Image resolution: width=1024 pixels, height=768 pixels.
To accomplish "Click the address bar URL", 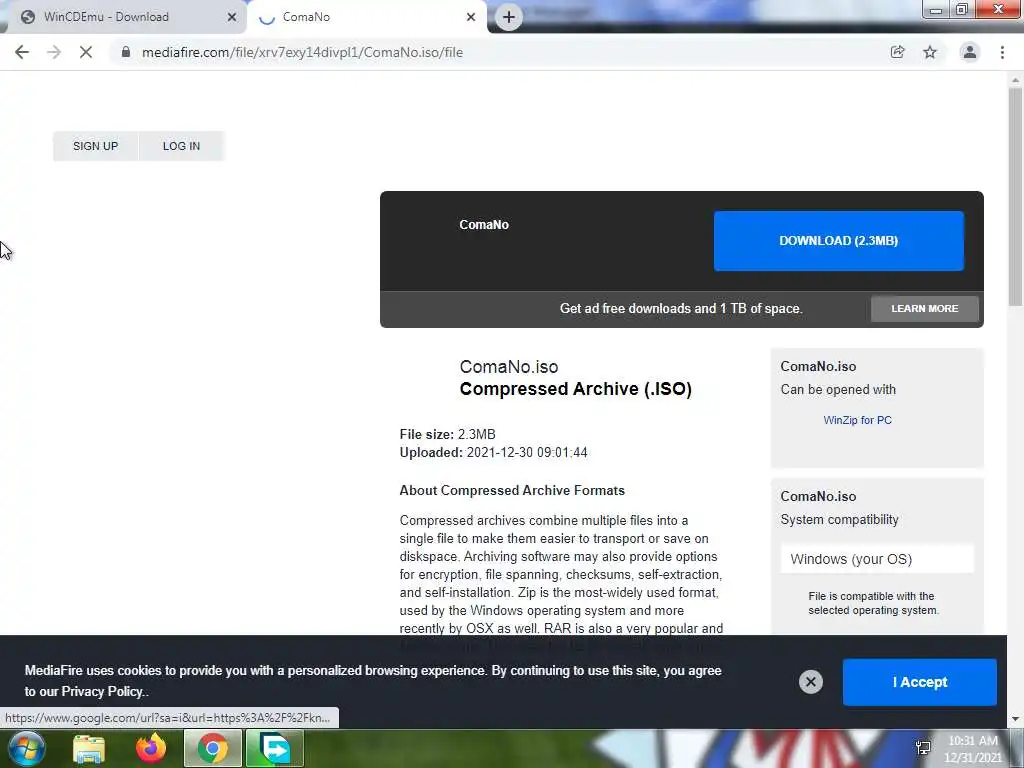I will tap(302, 52).
